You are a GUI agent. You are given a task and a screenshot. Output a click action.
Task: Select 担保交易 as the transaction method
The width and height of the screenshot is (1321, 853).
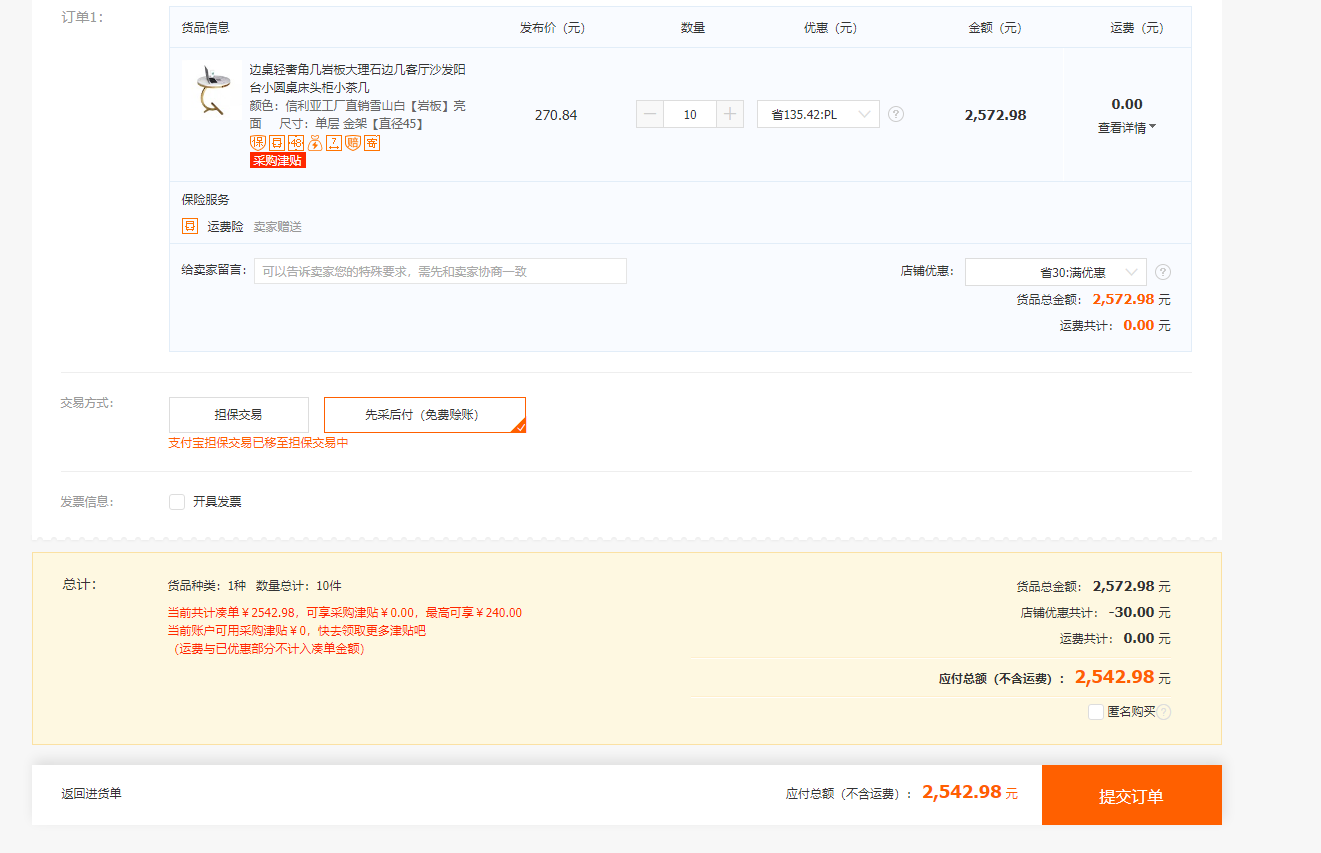tap(238, 415)
